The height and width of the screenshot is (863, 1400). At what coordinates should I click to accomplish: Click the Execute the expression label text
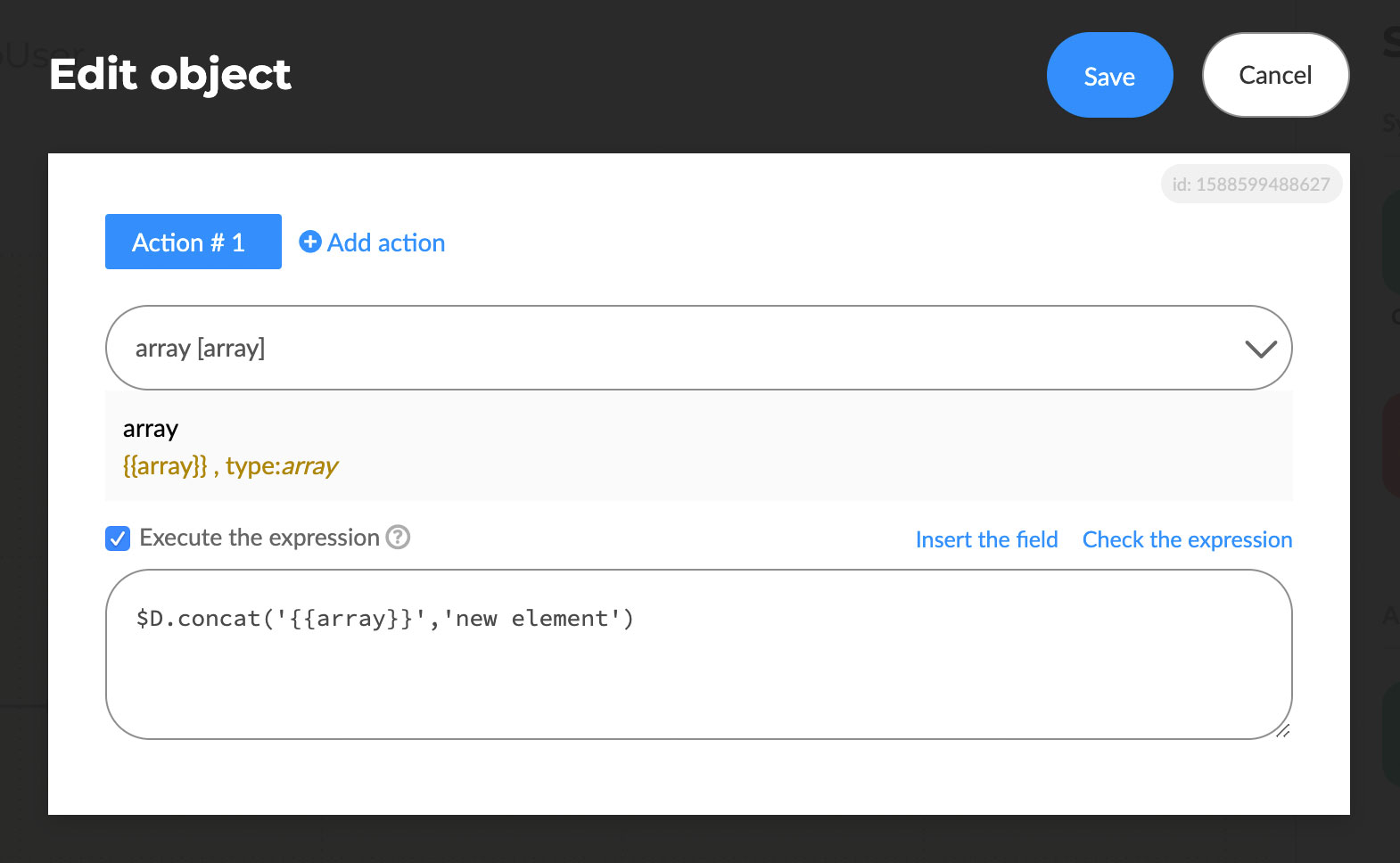click(259, 538)
